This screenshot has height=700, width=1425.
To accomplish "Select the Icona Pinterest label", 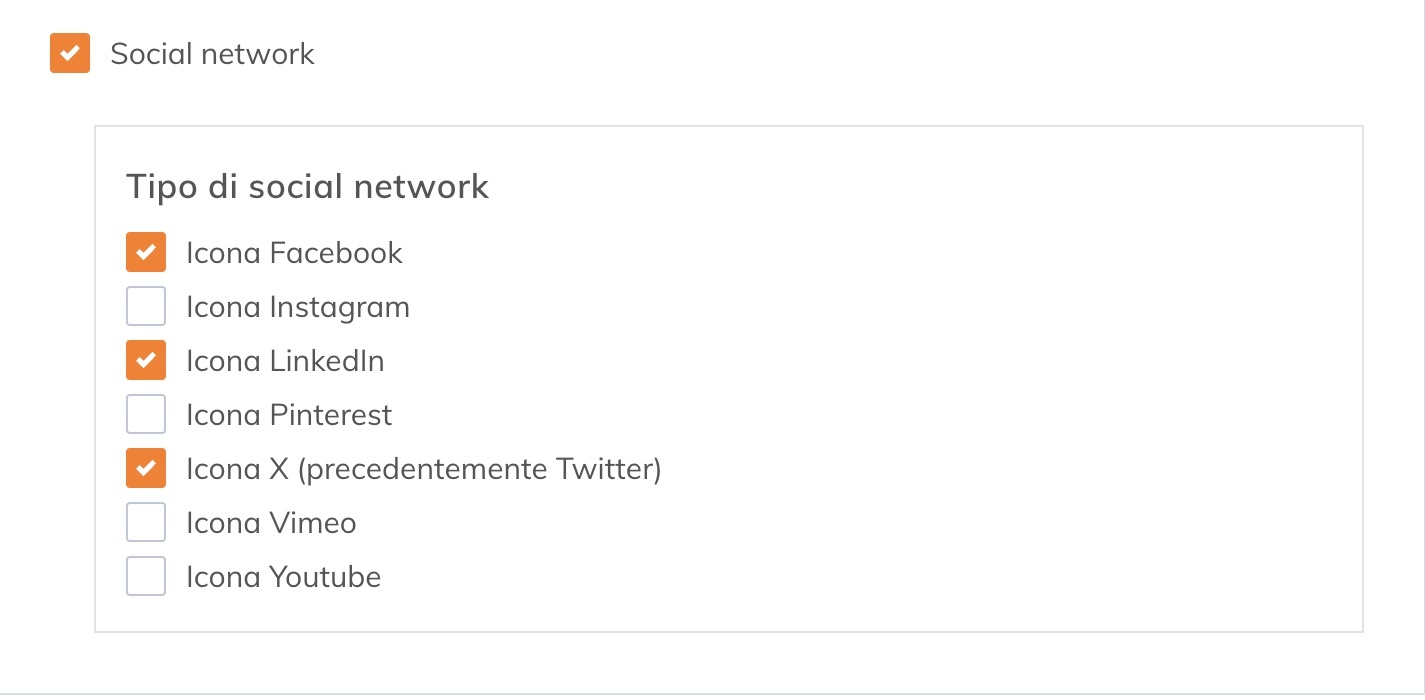I will tap(289, 414).
